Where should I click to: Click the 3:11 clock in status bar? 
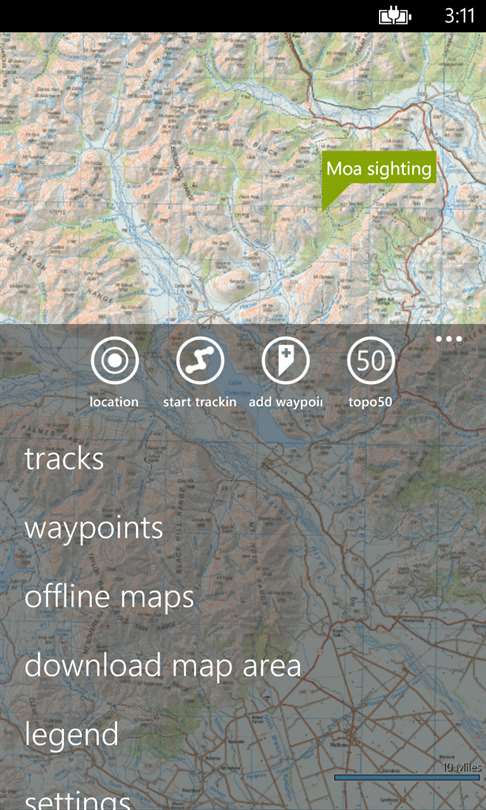click(x=460, y=15)
